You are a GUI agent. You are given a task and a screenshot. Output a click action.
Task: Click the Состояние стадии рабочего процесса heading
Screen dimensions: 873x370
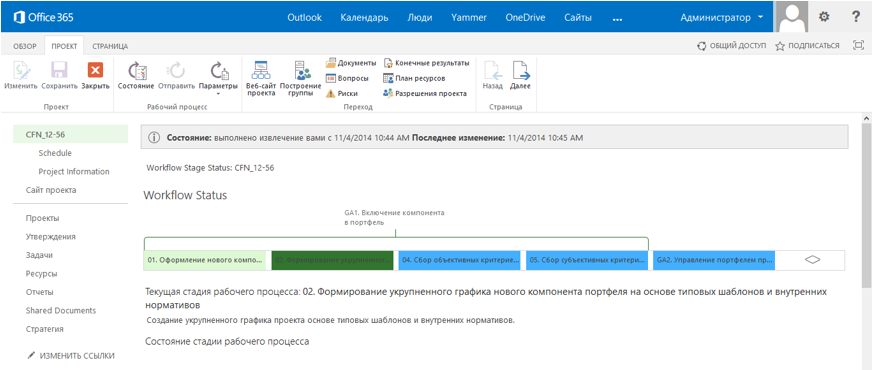[x=227, y=341]
